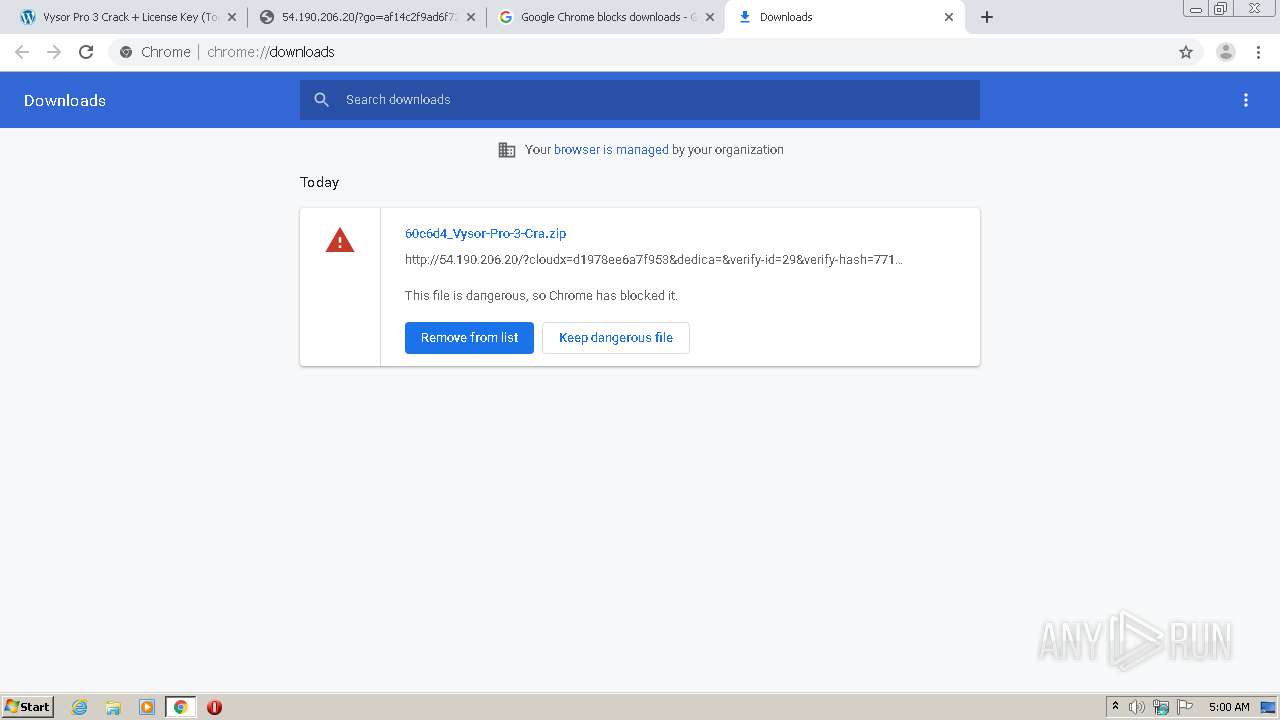This screenshot has height=720, width=1280.
Task: Click the 'This file is dangerous' message
Action: coord(541,296)
